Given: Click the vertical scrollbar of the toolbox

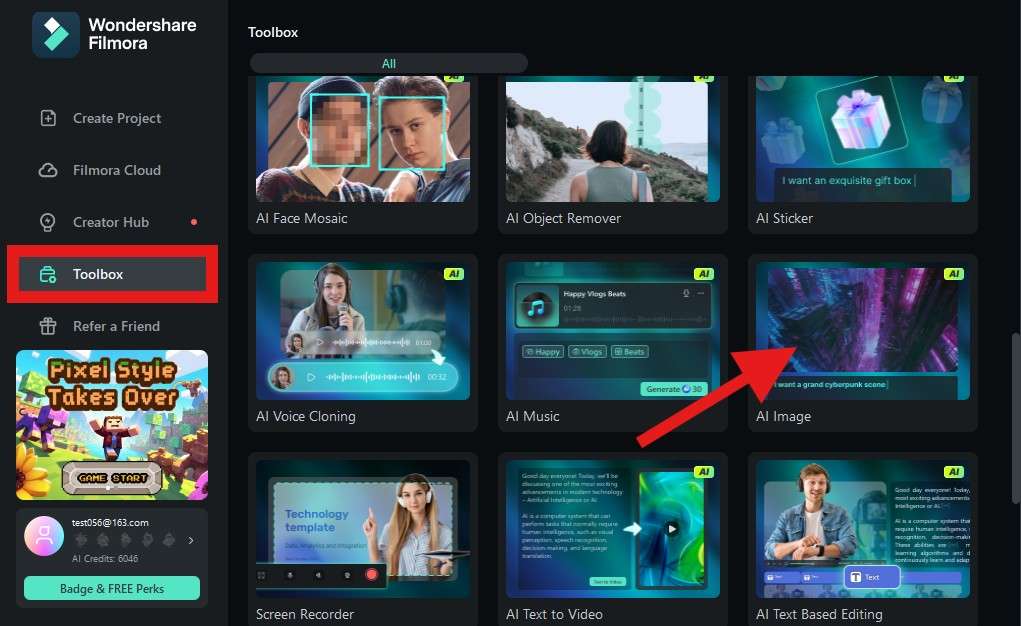Looking at the screenshot, I should (x=1016, y=418).
